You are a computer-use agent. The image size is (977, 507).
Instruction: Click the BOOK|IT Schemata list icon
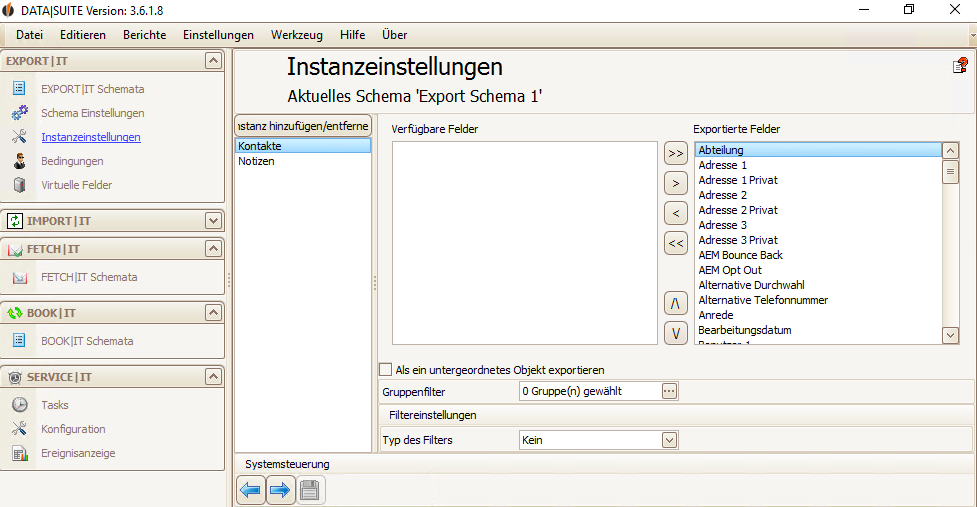click(x=19, y=340)
